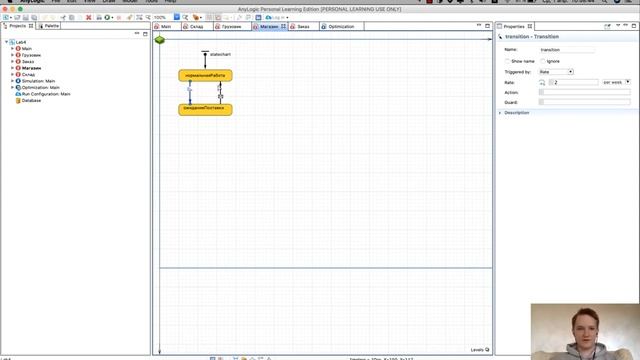Switch to the Грузовик editor tab
Viewport: 640px width, 360px height.
[232, 27]
